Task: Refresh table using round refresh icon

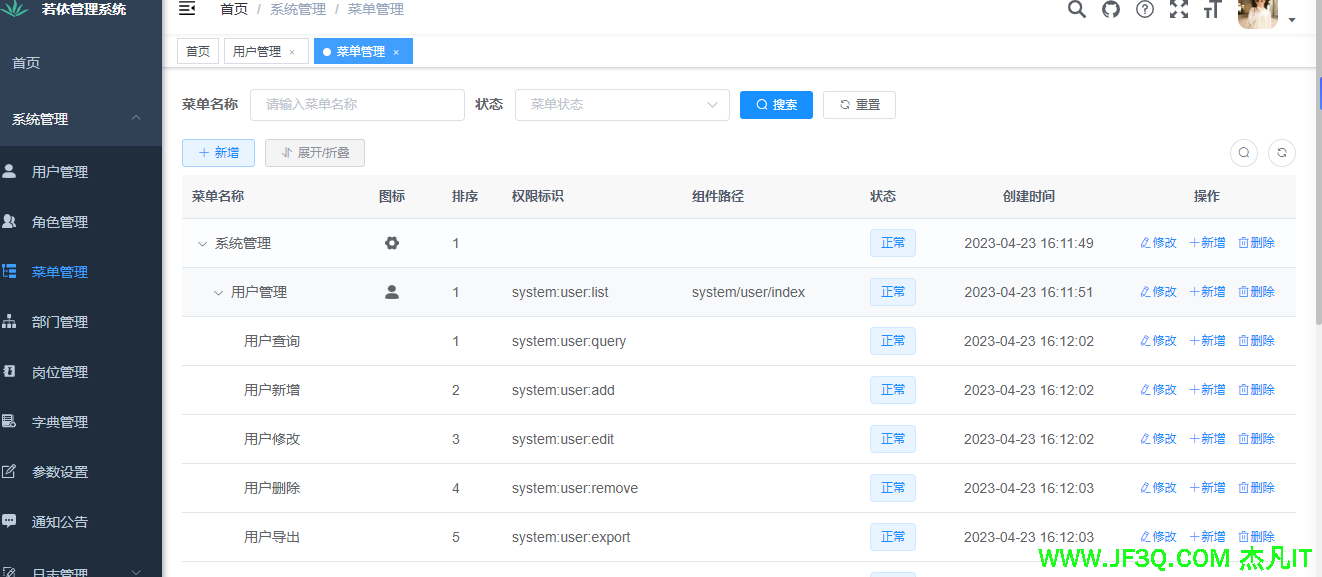Action: click(x=1282, y=153)
